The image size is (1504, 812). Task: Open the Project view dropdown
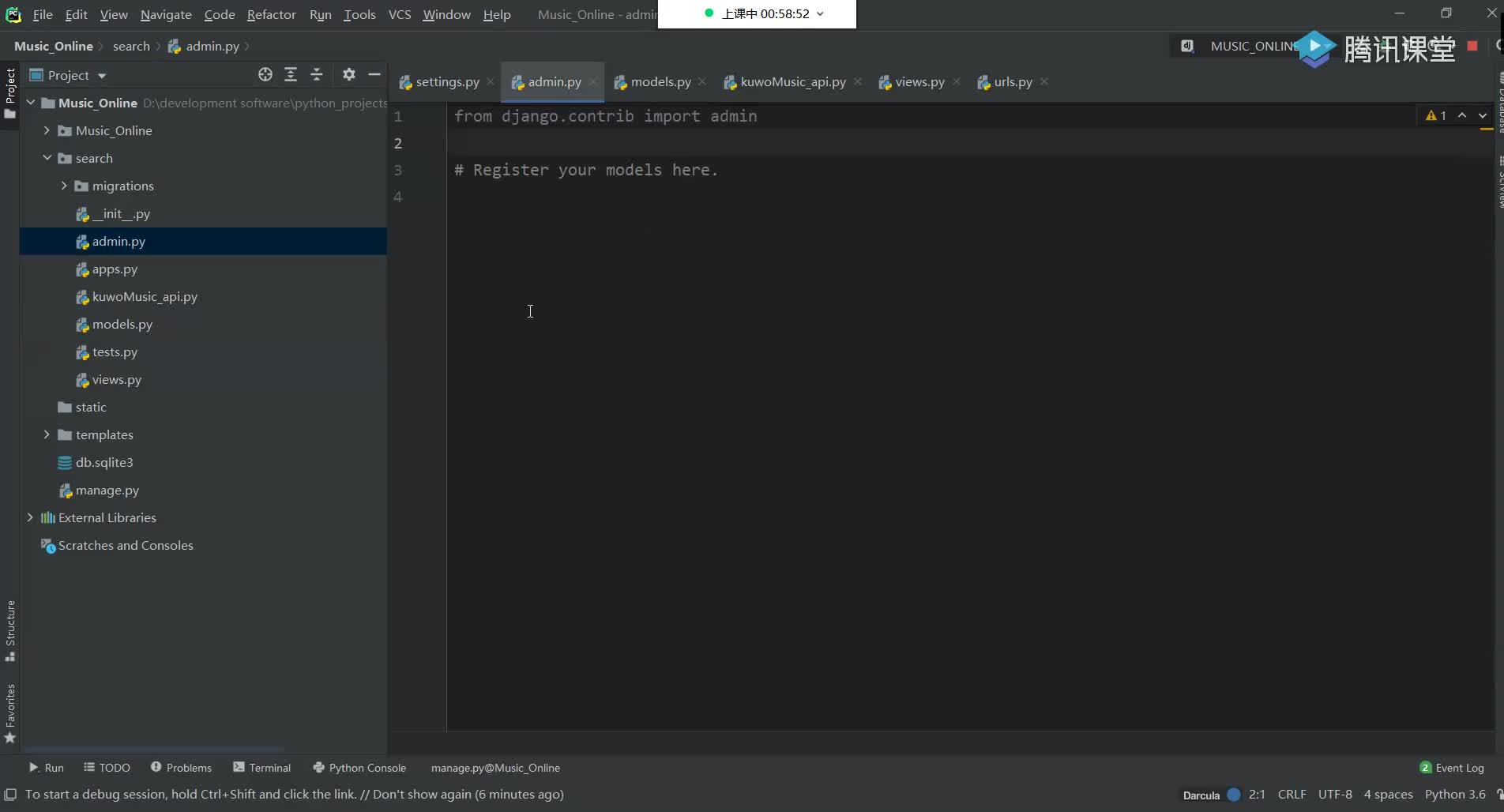tap(68, 75)
